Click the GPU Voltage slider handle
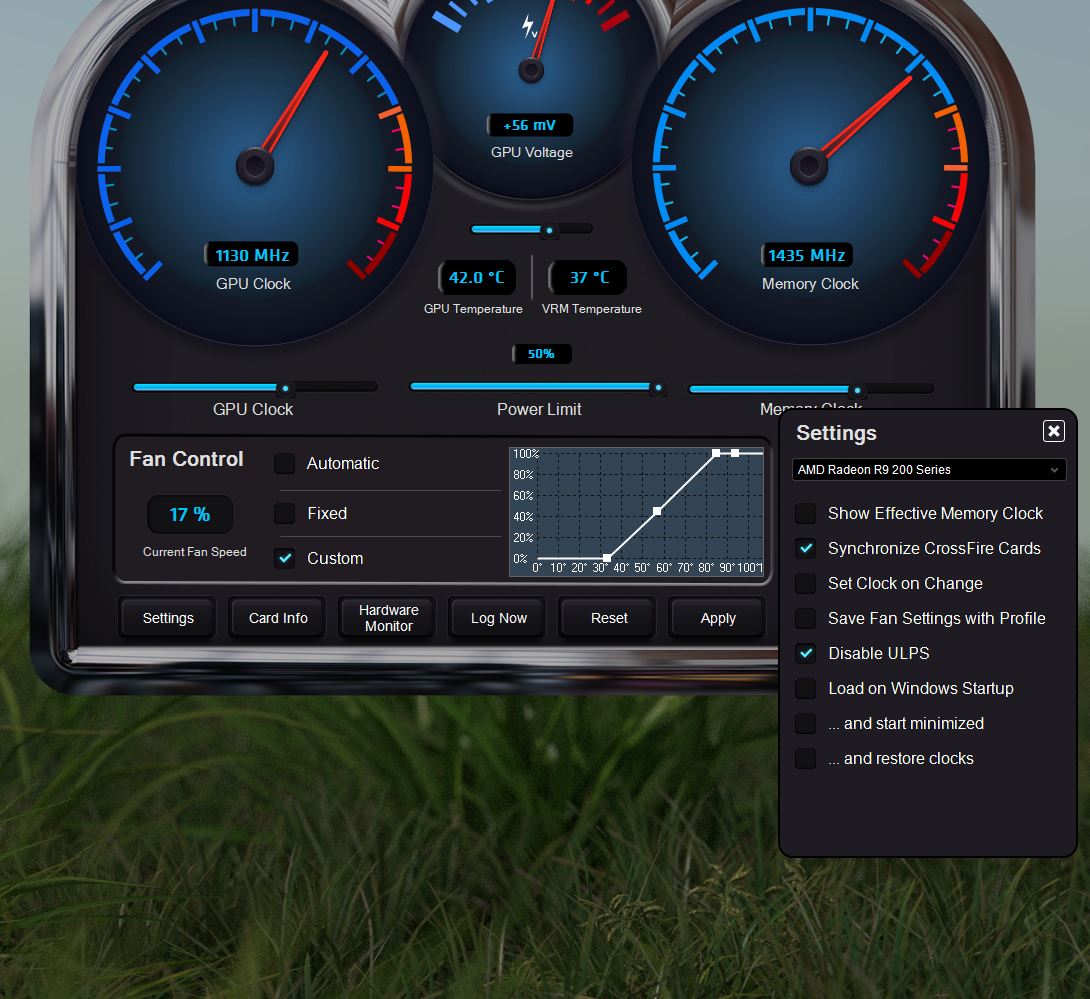Viewport: 1090px width, 999px height. tap(549, 230)
